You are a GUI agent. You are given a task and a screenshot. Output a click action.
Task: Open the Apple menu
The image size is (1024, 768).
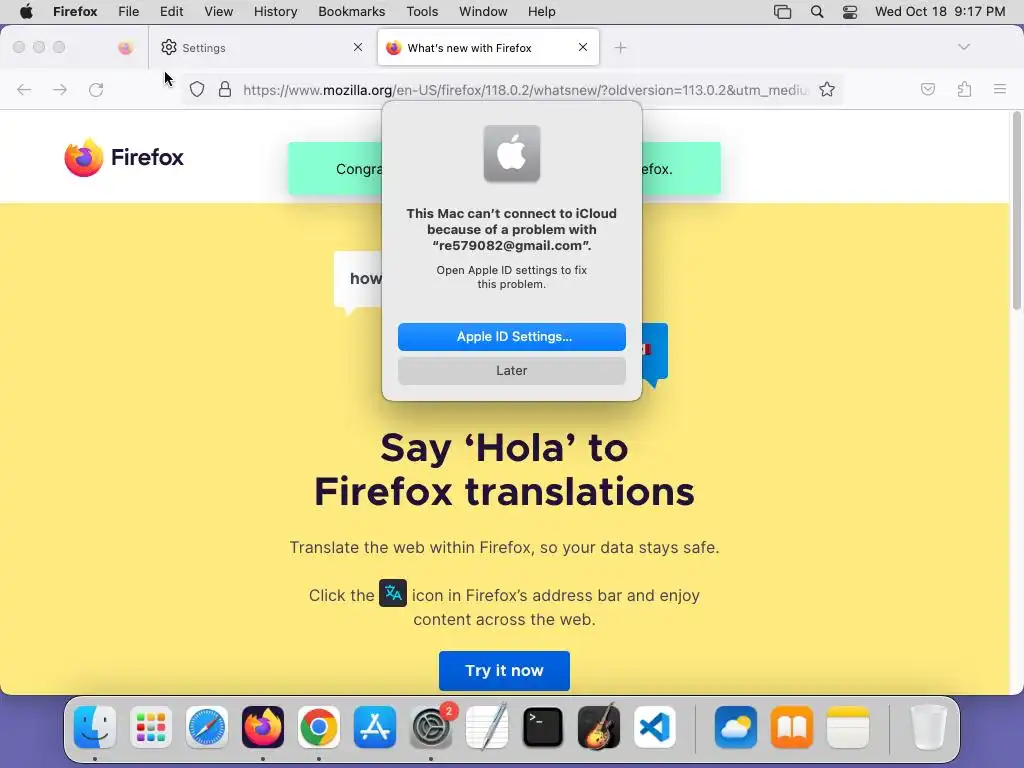26,12
